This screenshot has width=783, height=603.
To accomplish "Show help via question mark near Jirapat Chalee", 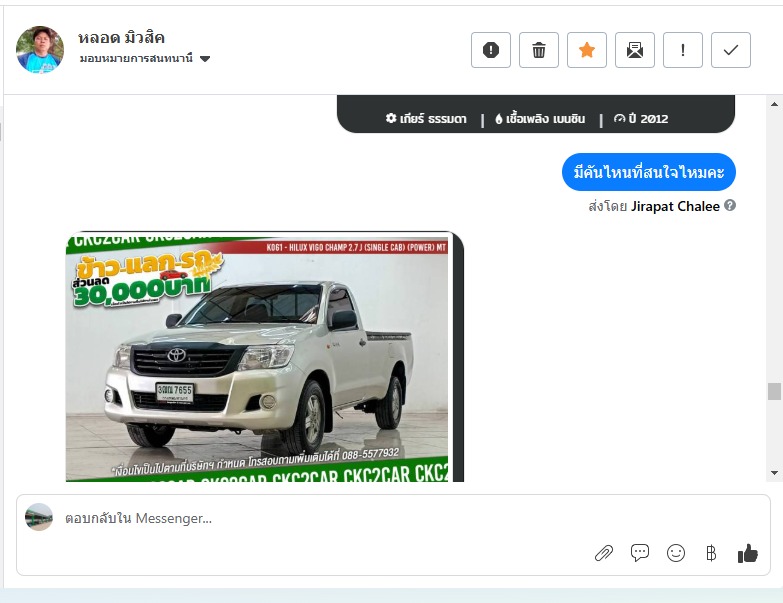I will [730, 205].
